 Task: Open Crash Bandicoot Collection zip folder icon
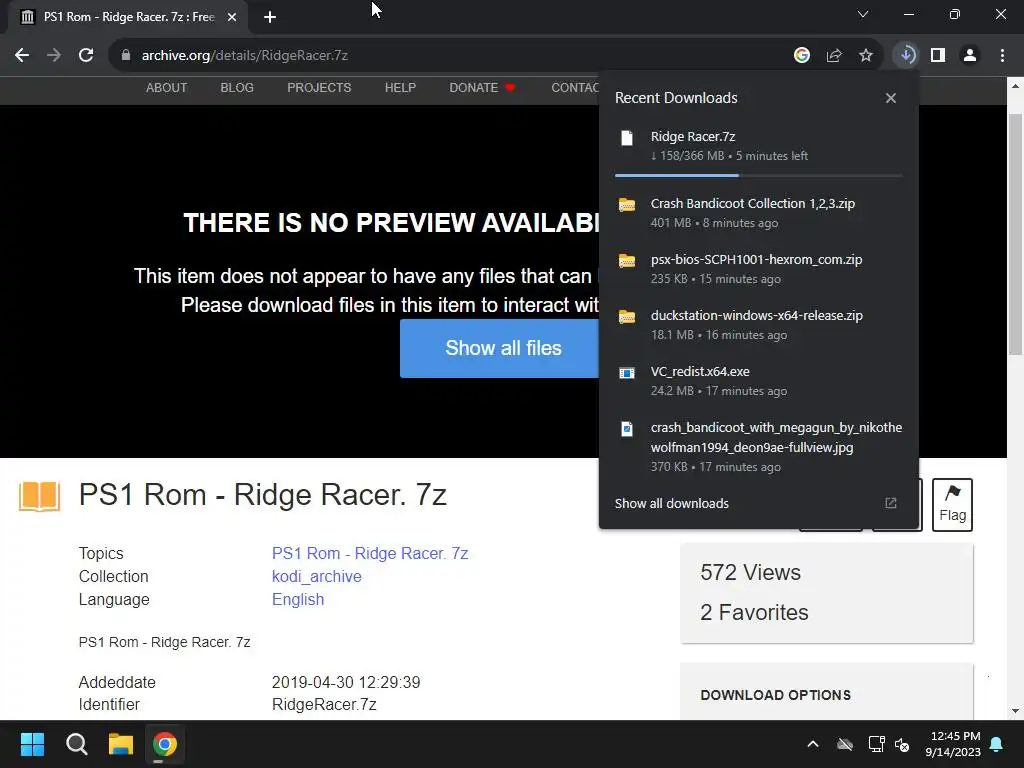click(627, 204)
